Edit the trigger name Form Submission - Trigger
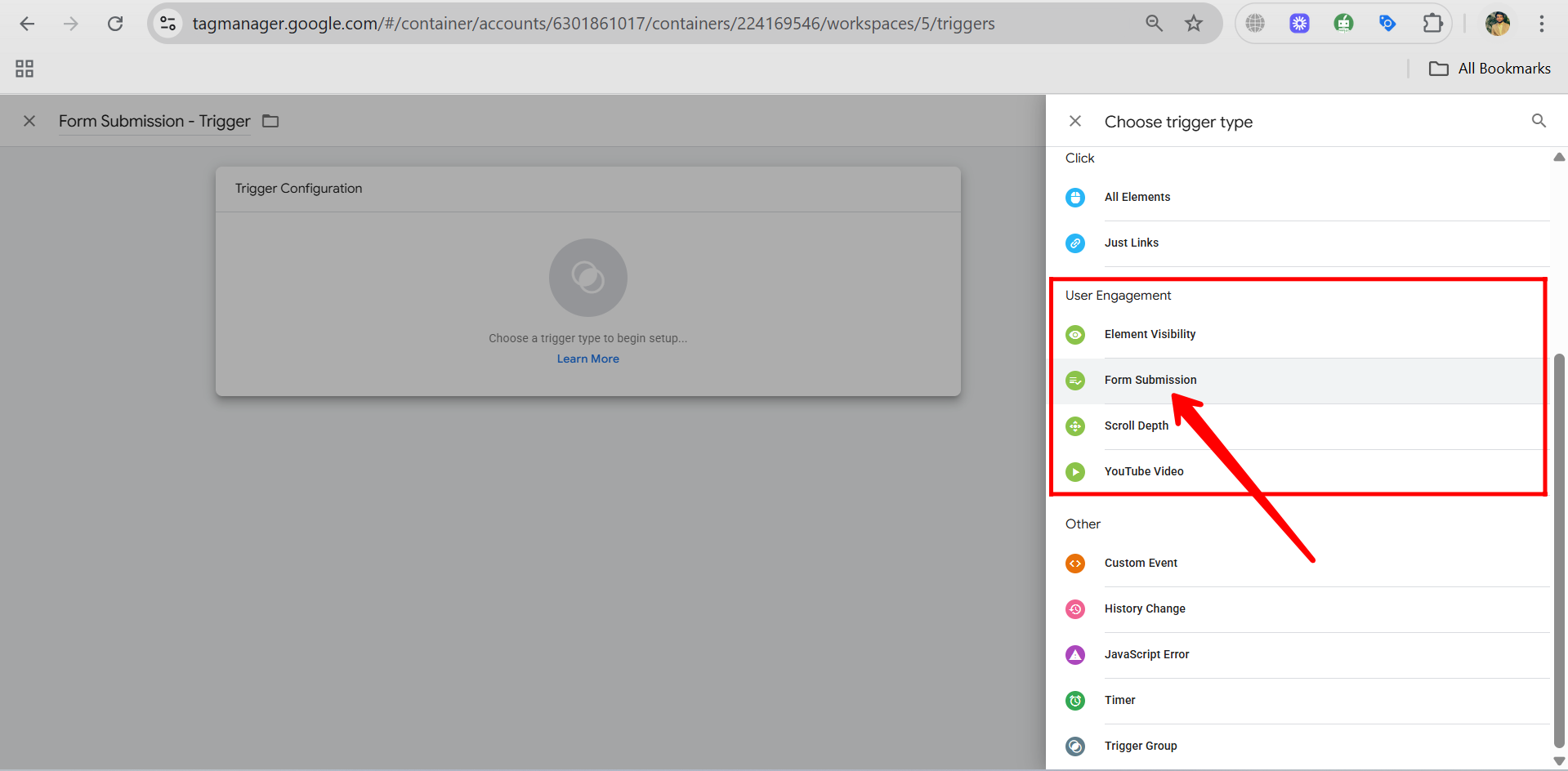 [x=154, y=121]
